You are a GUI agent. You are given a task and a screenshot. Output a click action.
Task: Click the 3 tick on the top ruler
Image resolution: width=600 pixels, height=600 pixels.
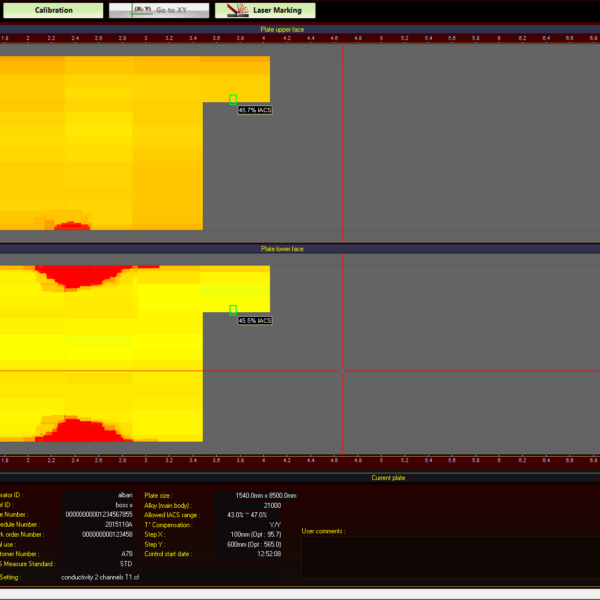click(145, 38)
